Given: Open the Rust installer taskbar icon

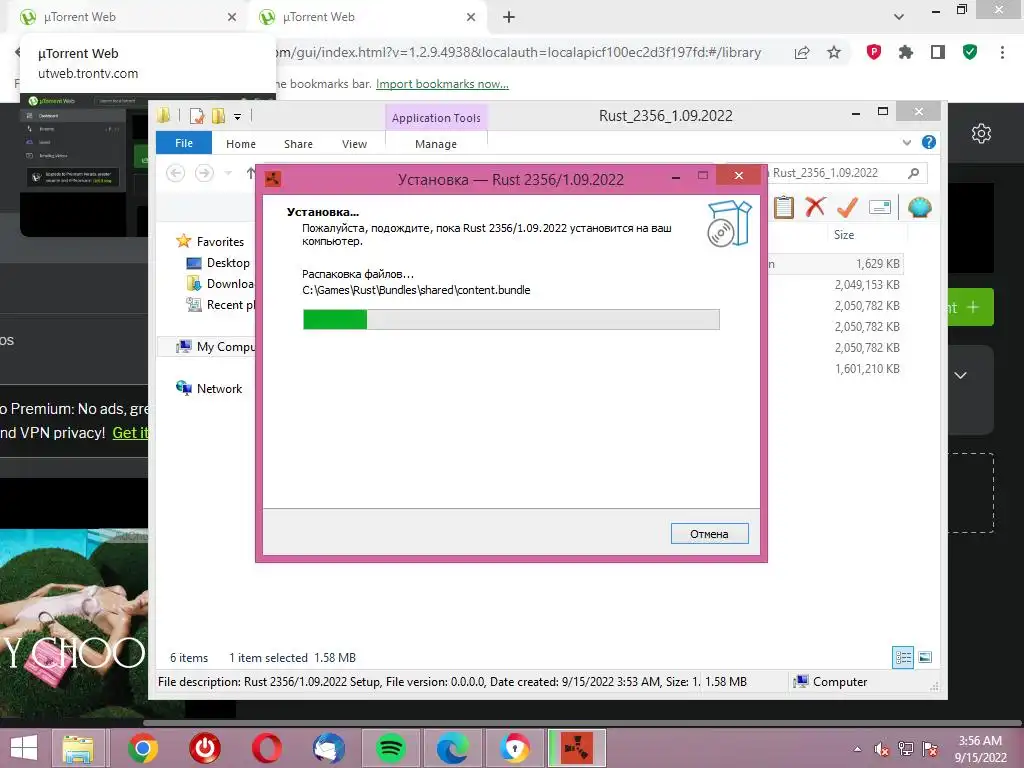Looking at the screenshot, I should tap(577, 748).
